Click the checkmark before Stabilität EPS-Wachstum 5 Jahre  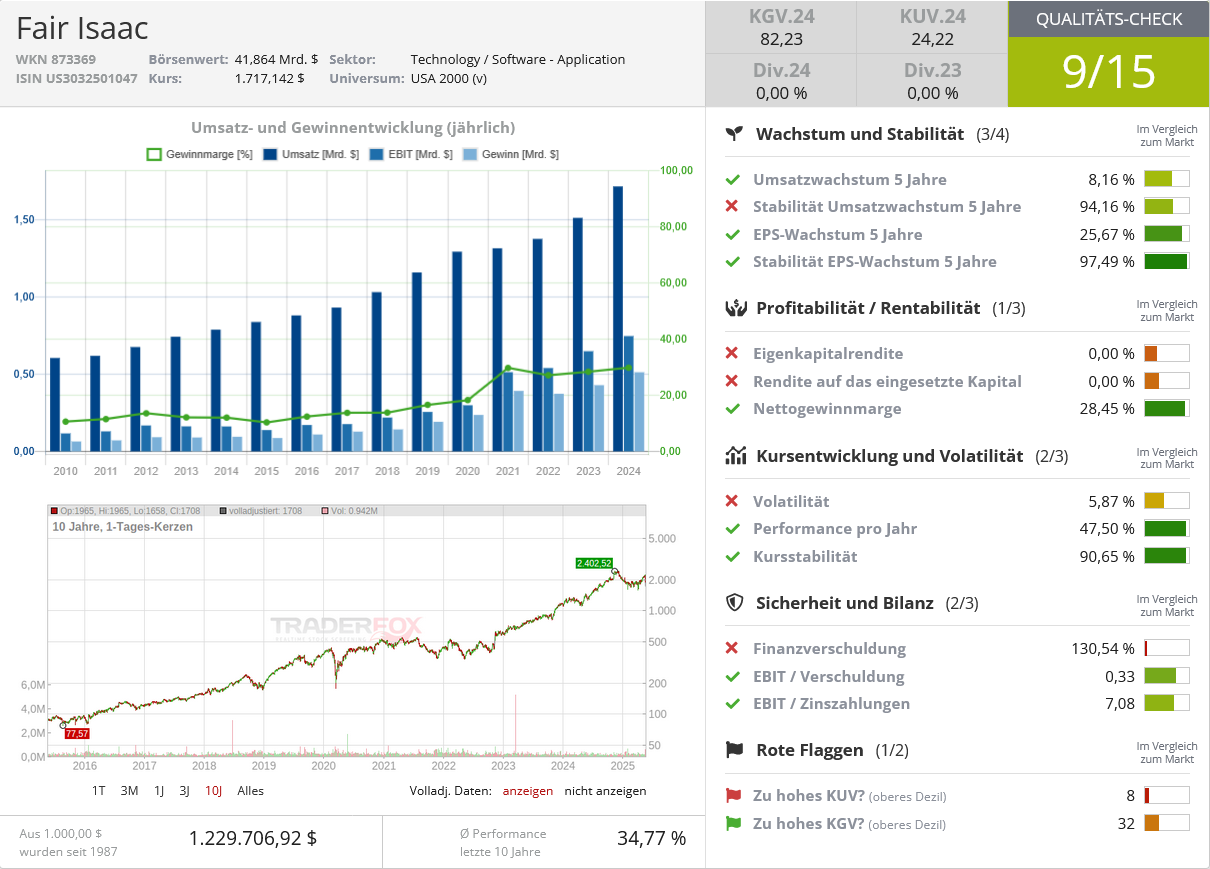[733, 262]
